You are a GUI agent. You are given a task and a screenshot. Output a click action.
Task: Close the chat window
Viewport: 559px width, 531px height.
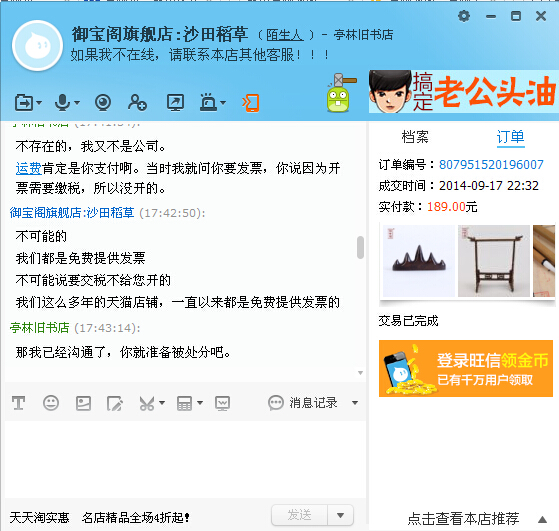(541, 16)
